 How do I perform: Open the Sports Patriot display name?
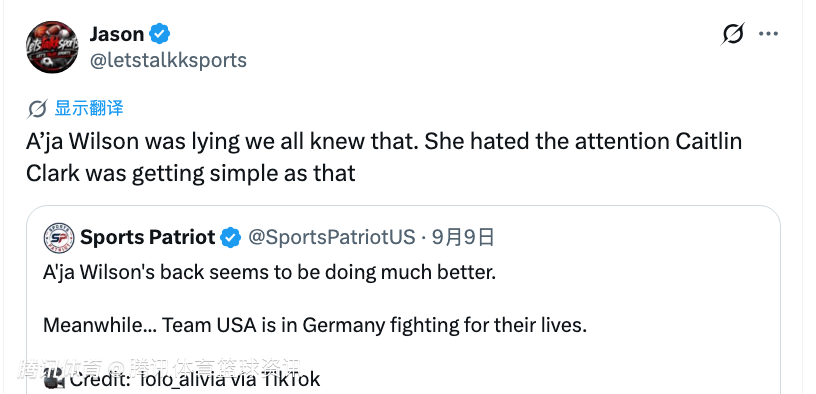pos(147,237)
